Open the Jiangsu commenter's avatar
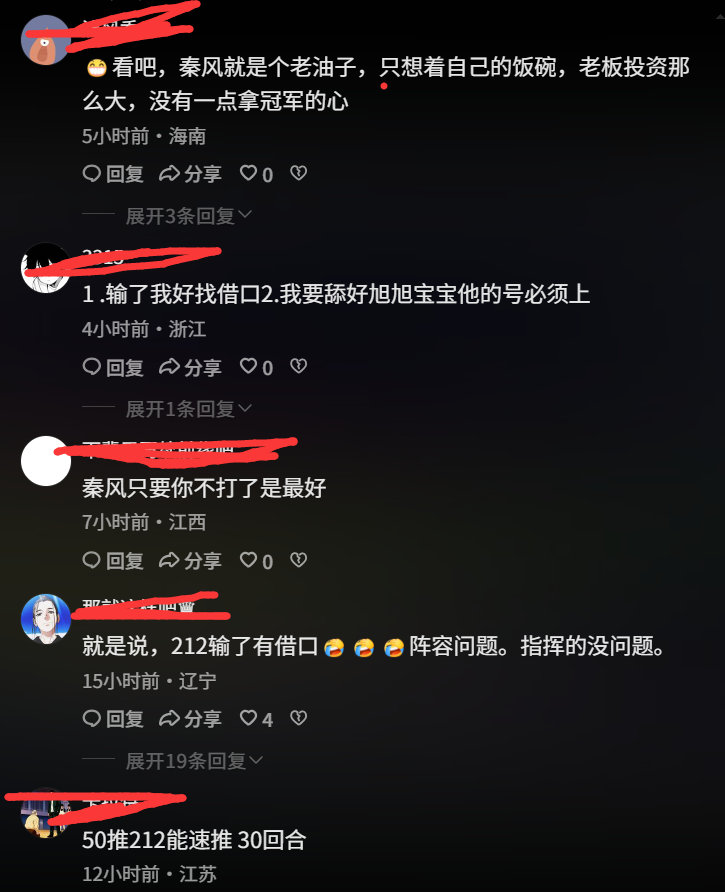The width and height of the screenshot is (725, 892). (x=46, y=812)
